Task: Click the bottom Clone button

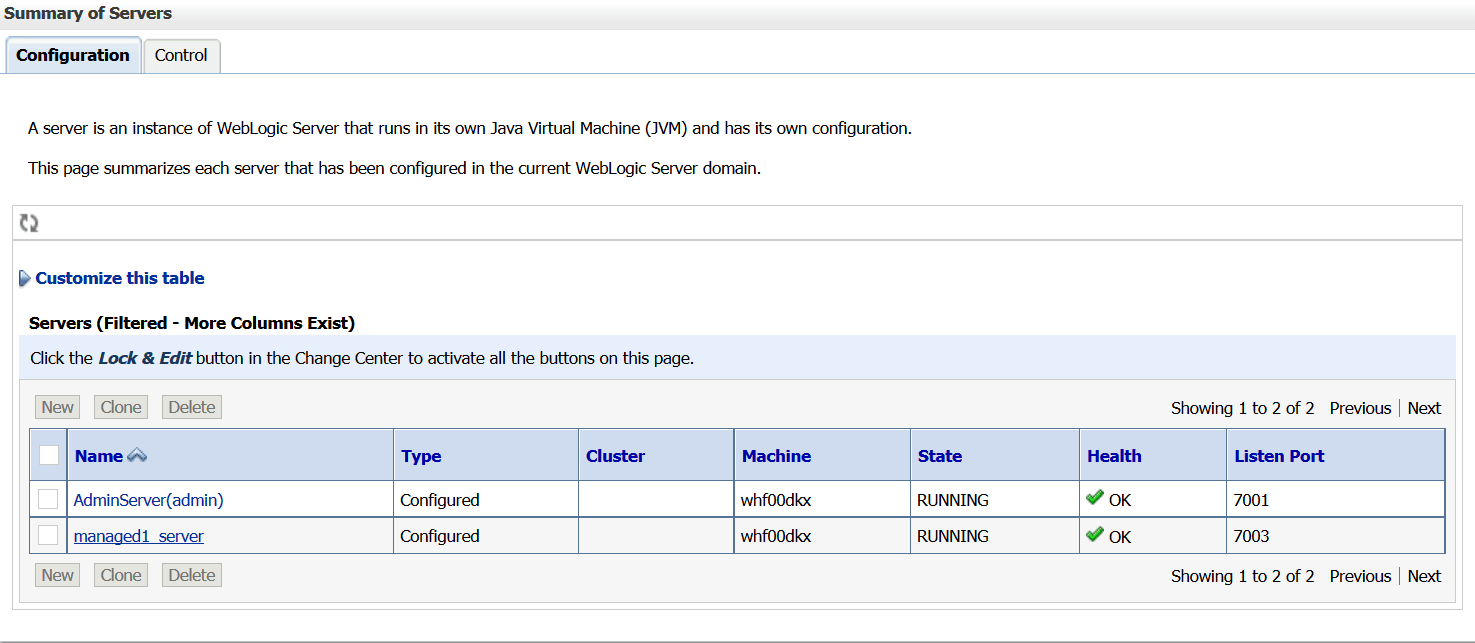Action: (121, 575)
